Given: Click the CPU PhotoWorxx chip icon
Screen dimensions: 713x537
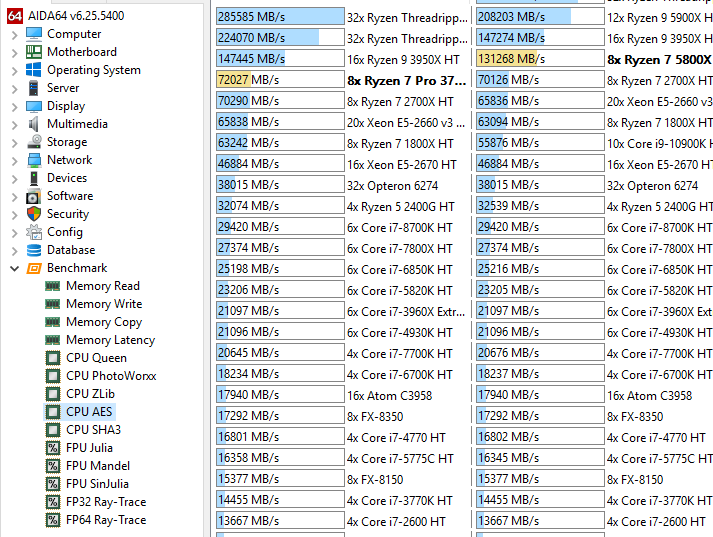Looking at the screenshot, I should click(53, 376).
